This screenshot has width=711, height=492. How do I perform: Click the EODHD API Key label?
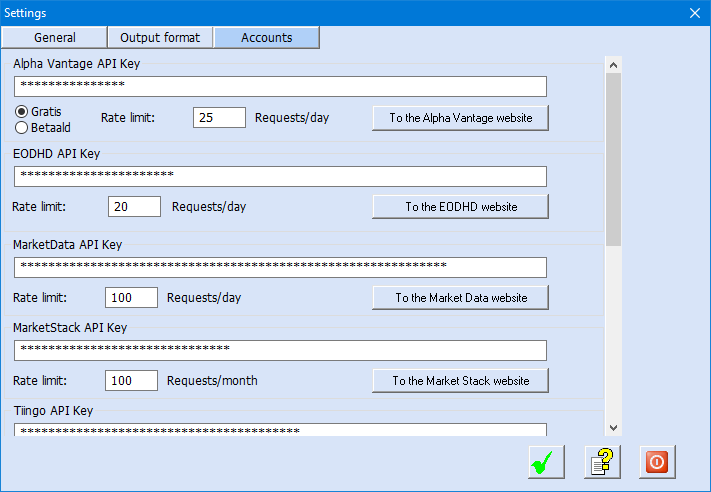(57, 154)
